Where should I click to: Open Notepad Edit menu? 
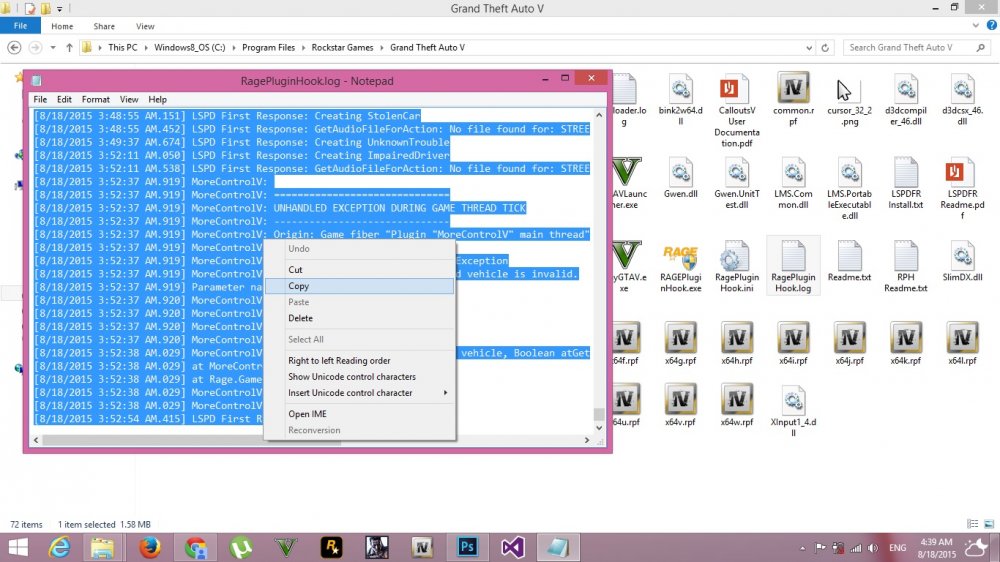coord(64,100)
